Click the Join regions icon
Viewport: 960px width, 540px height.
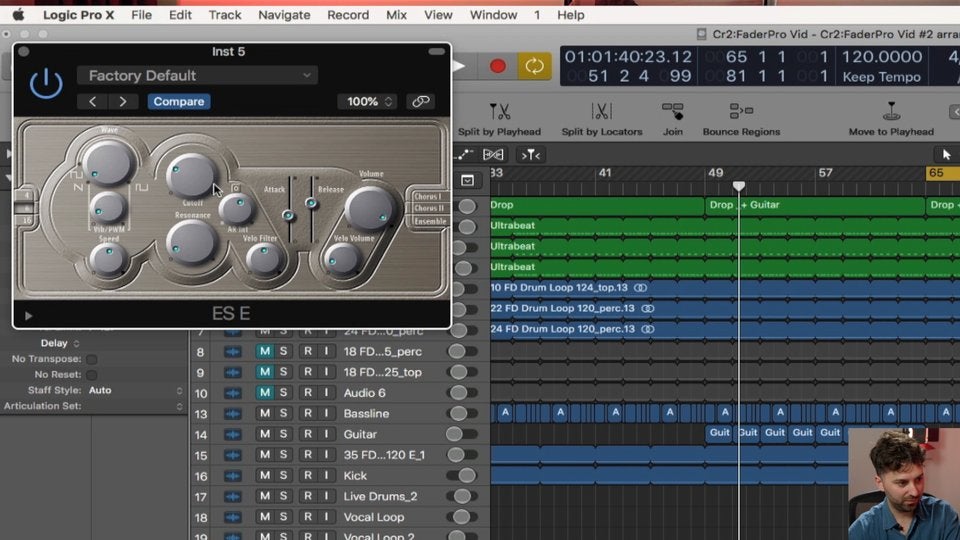(x=673, y=112)
